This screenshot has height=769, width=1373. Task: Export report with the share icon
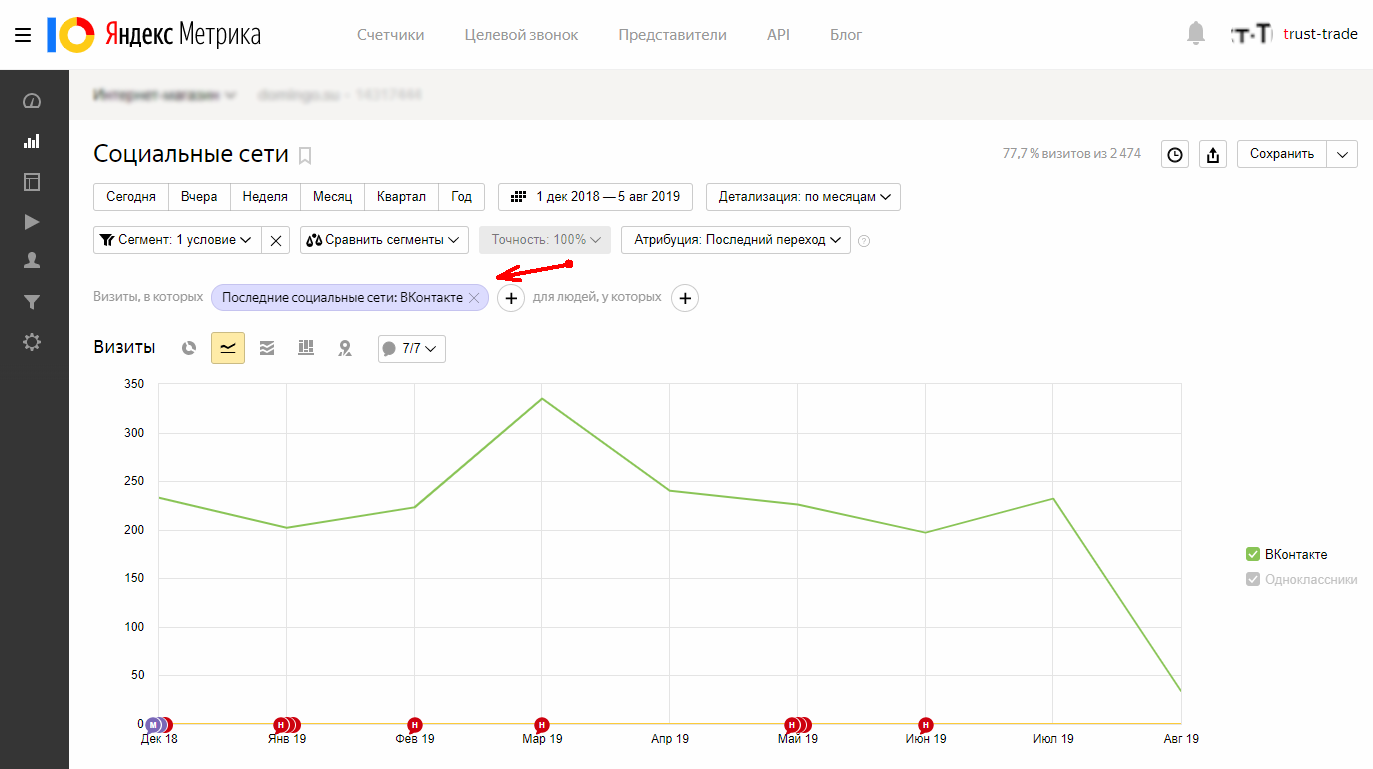click(x=1213, y=154)
